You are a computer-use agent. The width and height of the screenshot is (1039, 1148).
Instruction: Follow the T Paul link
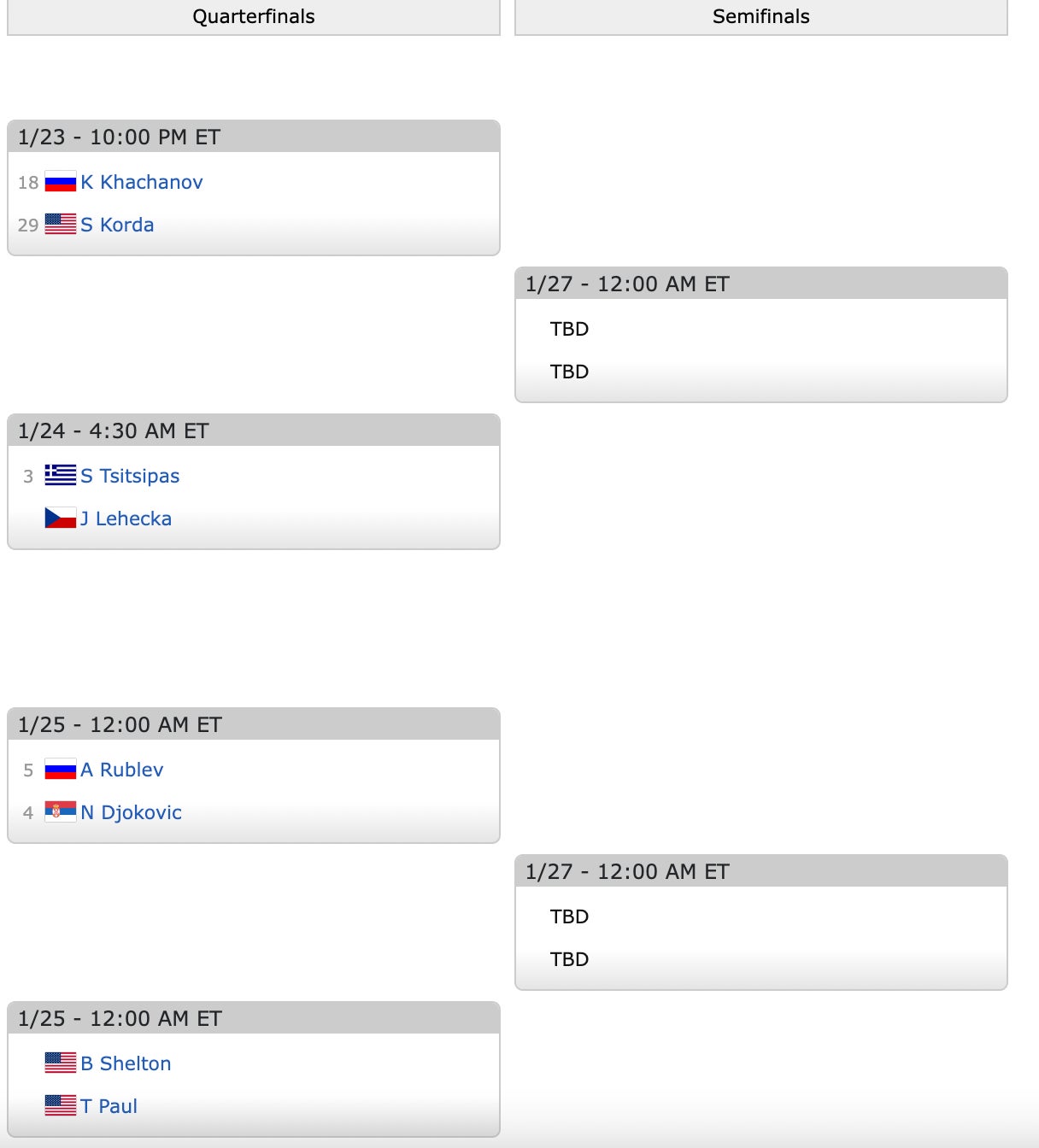tap(109, 1106)
